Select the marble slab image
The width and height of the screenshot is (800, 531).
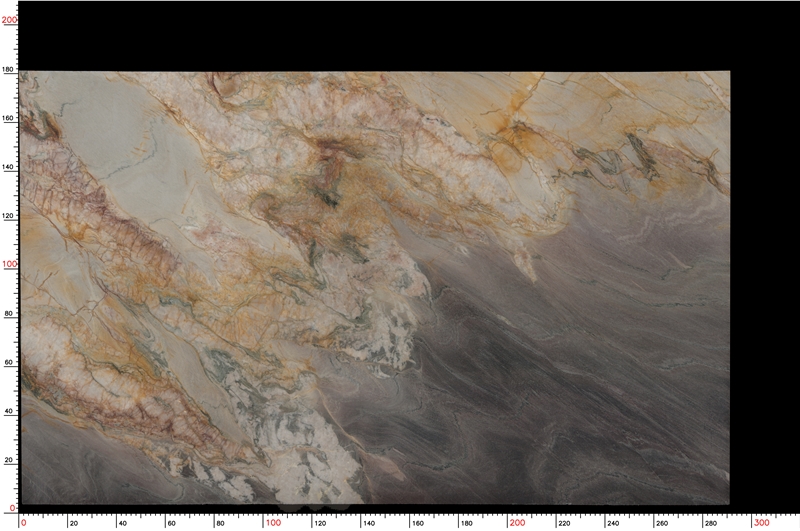[375, 288]
